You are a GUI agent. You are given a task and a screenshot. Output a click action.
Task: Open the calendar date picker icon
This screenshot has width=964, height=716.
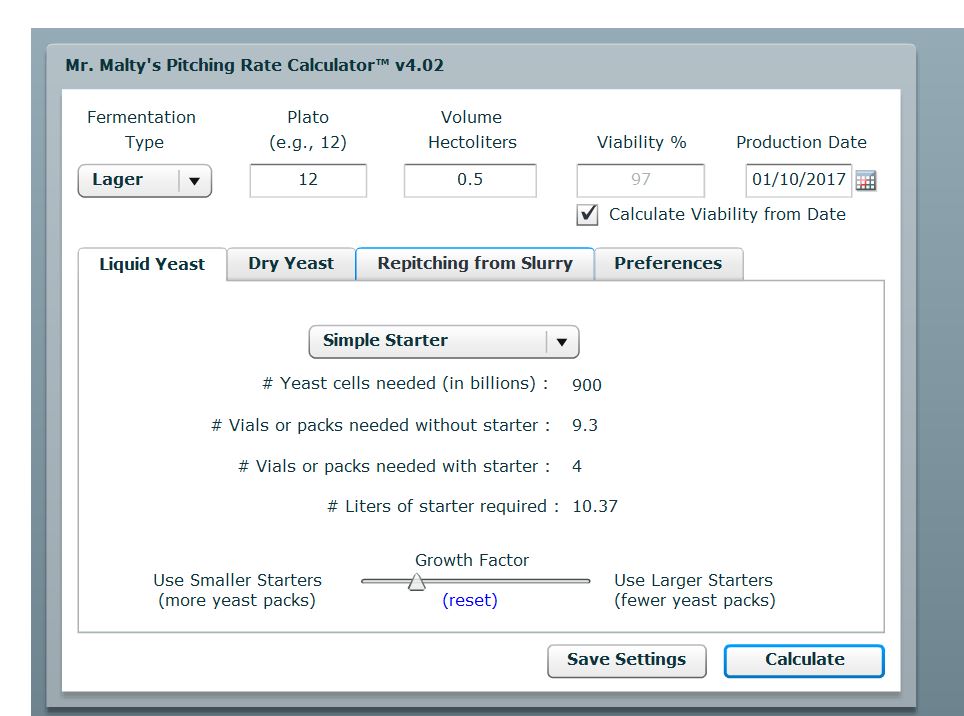866,181
